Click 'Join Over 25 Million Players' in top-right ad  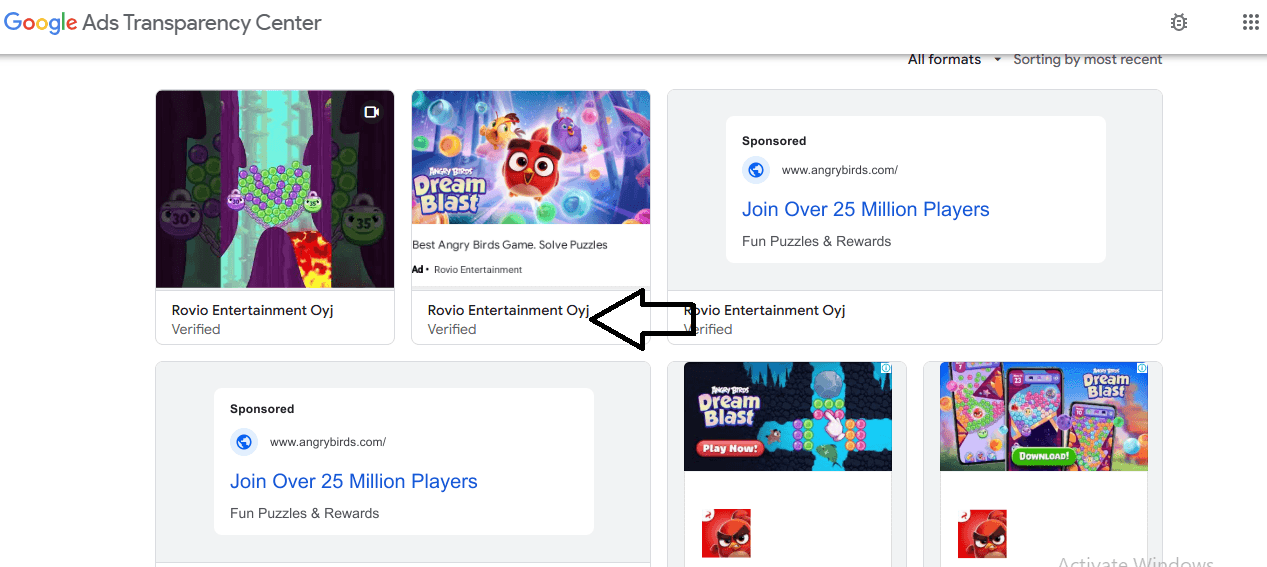coord(866,209)
